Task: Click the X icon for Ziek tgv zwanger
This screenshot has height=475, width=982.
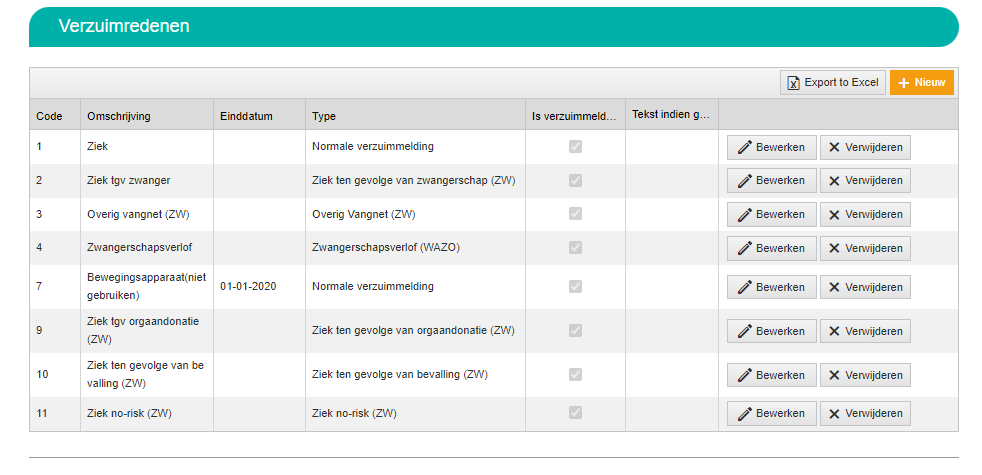Action: pos(834,180)
